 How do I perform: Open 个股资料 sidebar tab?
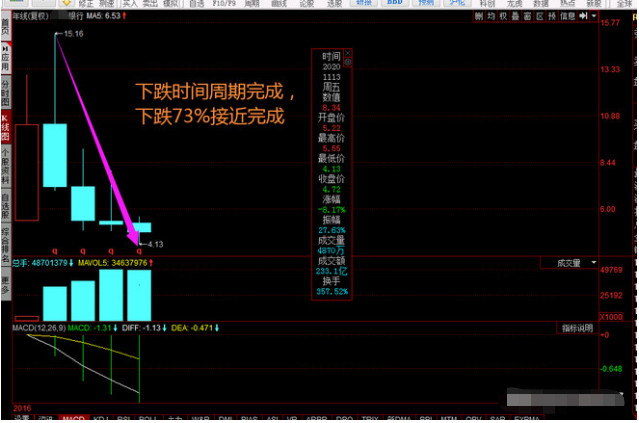(x=5, y=166)
